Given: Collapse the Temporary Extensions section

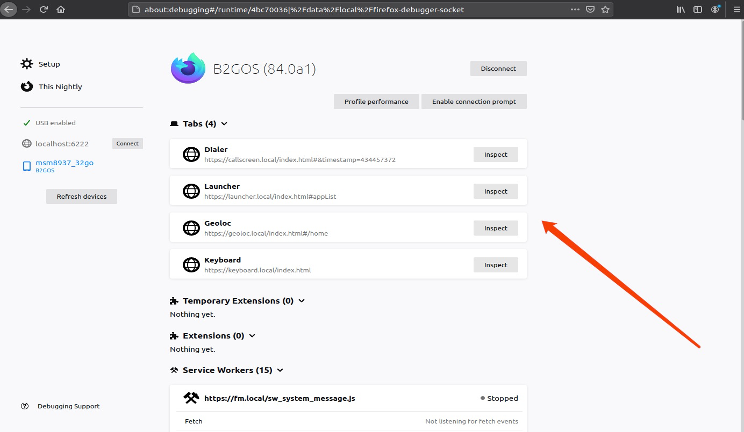Looking at the screenshot, I should (302, 300).
